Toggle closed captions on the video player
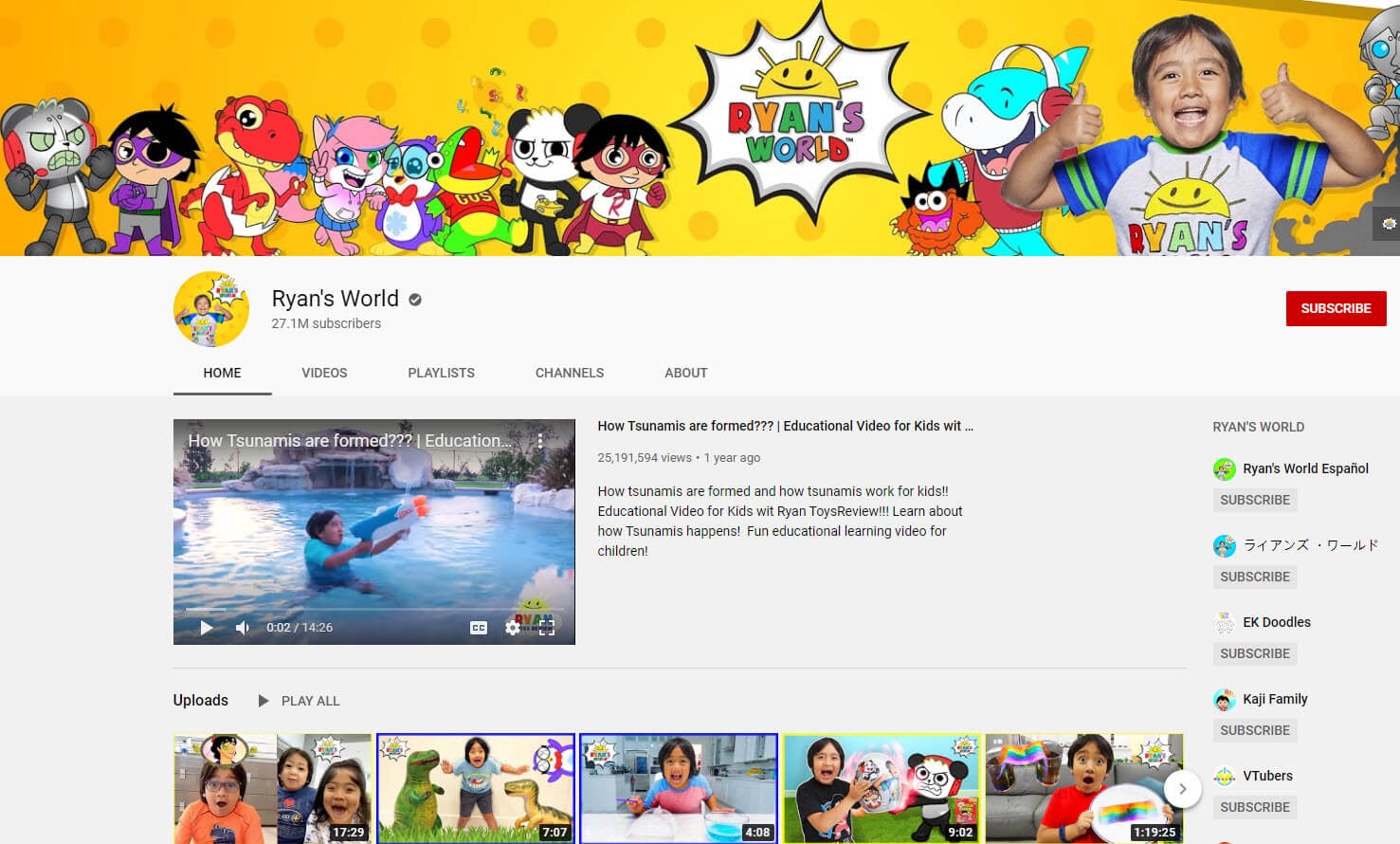1400x844 pixels. 479,628
